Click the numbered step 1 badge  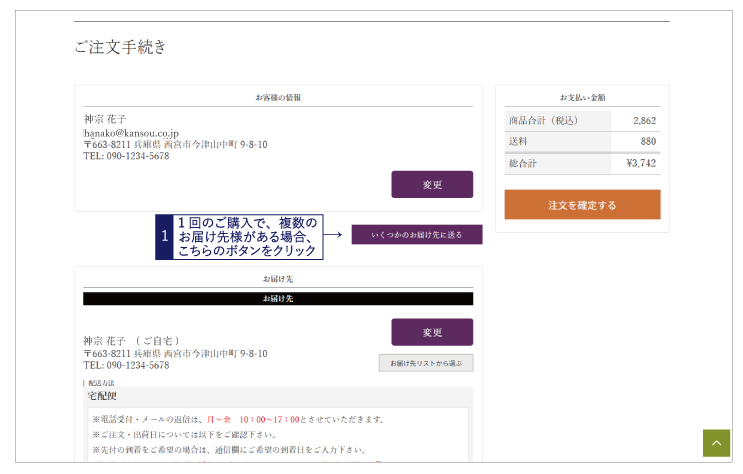click(x=164, y=236)
